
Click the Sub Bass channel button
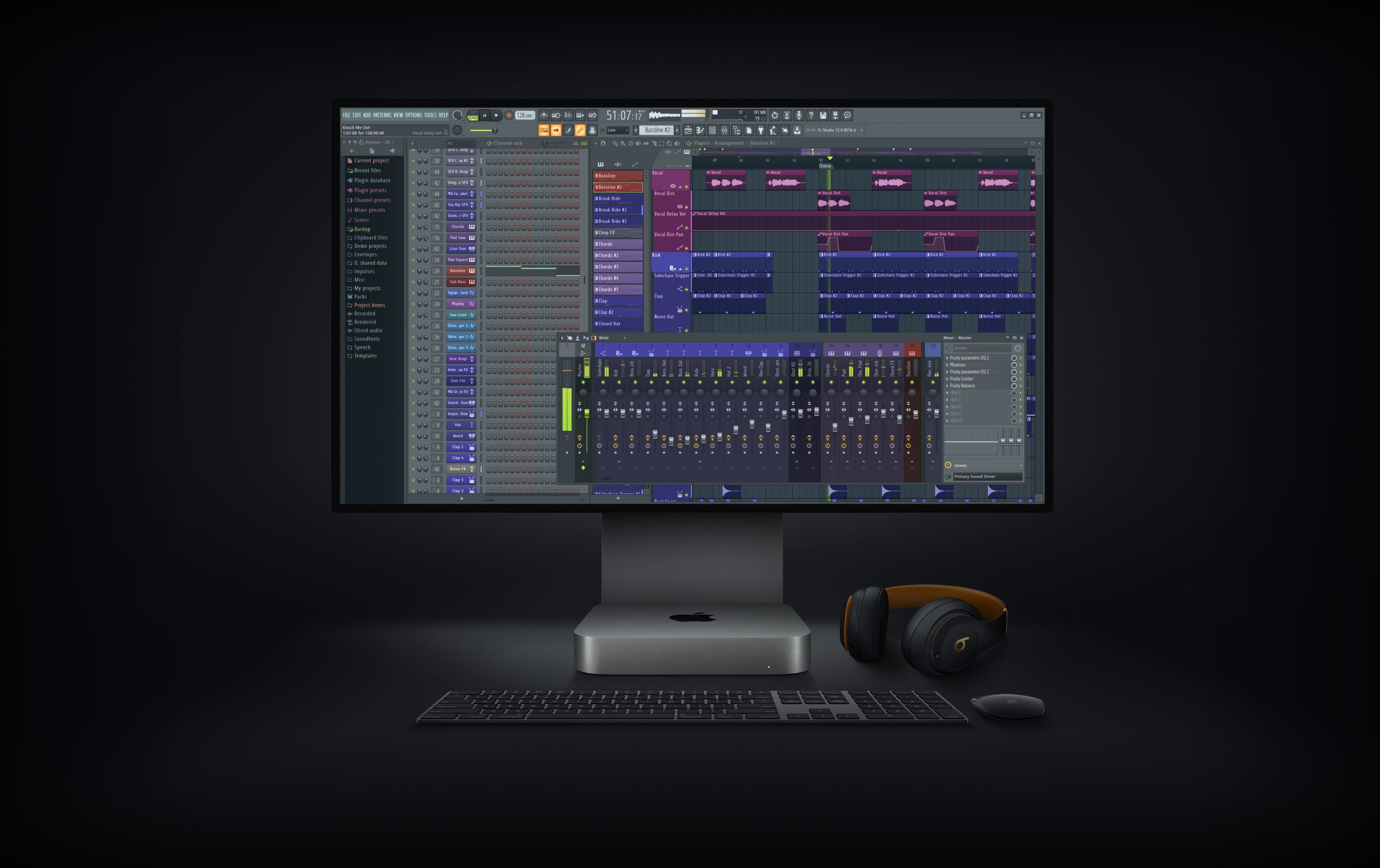click(461, 282)
